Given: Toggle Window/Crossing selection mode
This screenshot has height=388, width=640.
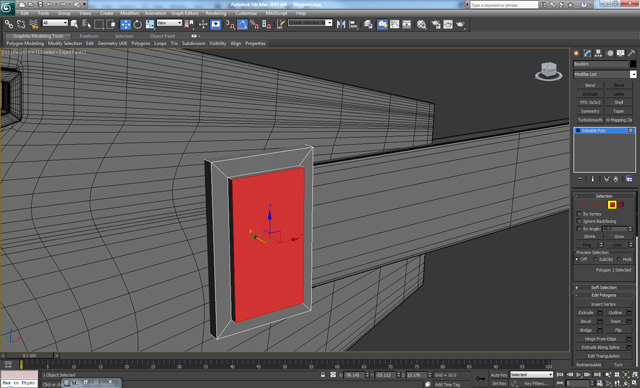Looking at the screenshot, I should [x=111, y=24].
